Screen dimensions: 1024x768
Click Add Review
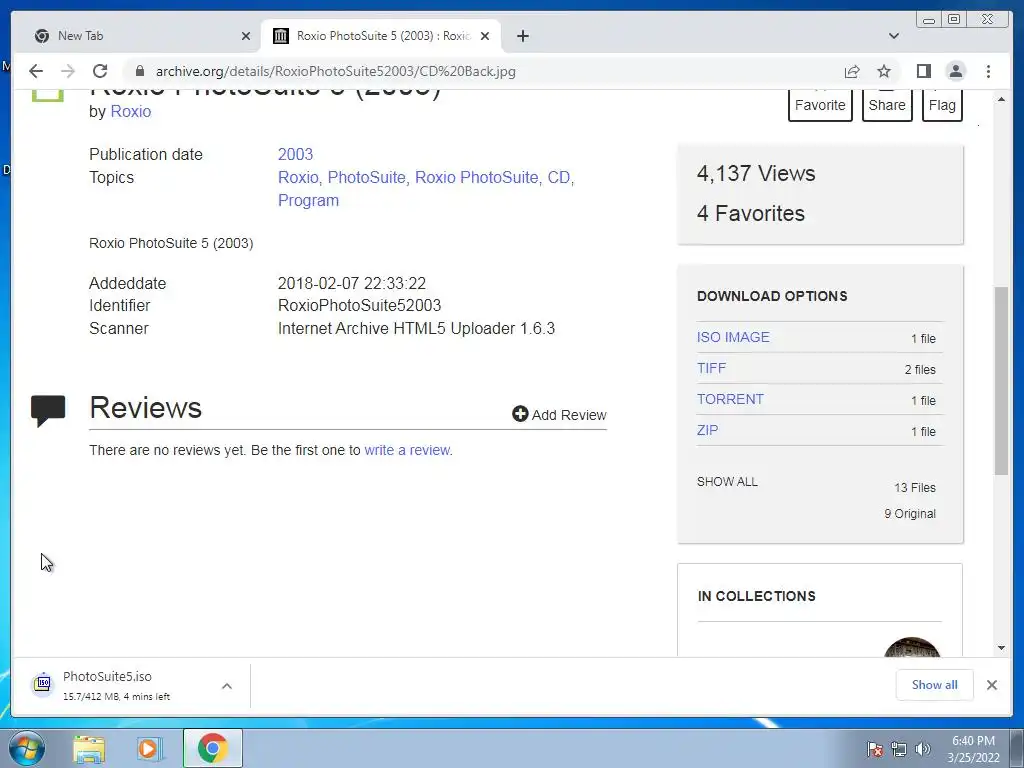560,415
